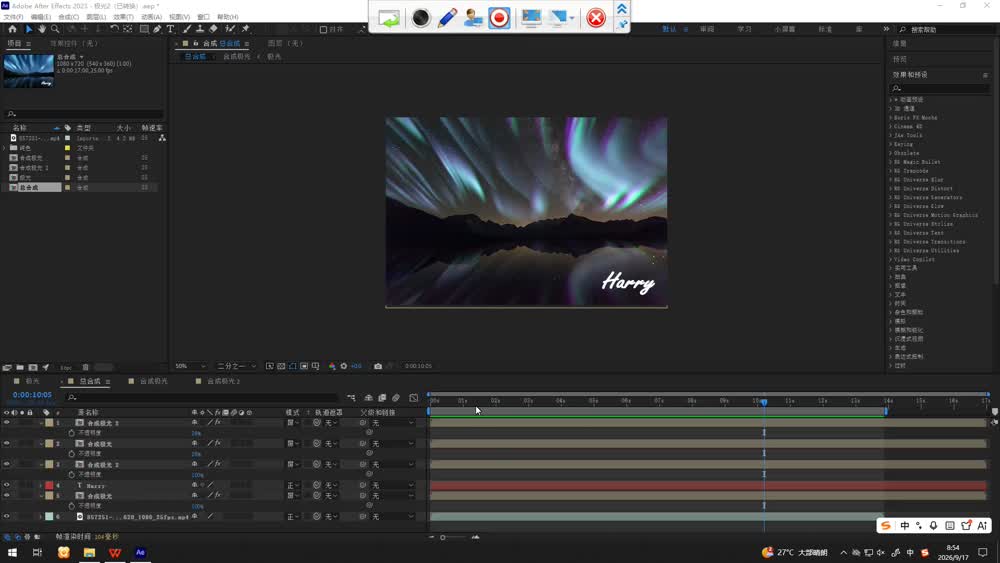Select the Type (T) tool
Screen dimensions: 1000x563
point(170,29)
